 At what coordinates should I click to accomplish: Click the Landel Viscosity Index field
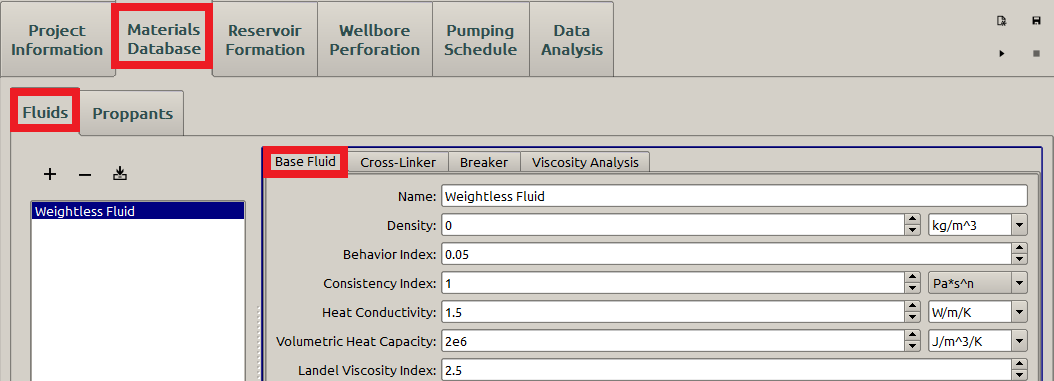coord(727,370)
